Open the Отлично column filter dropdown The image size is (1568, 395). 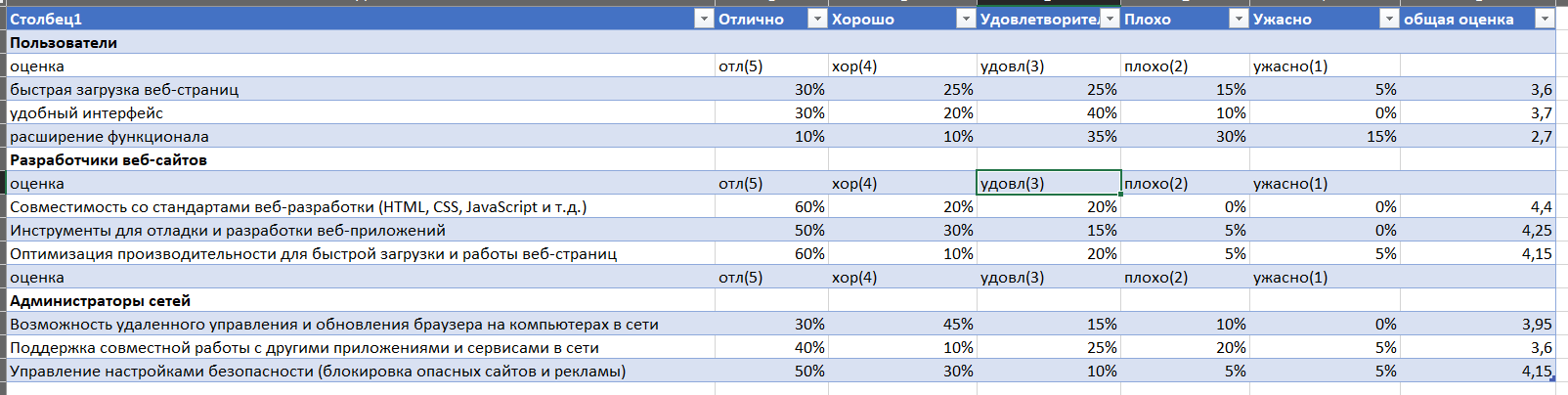point(816,19)
